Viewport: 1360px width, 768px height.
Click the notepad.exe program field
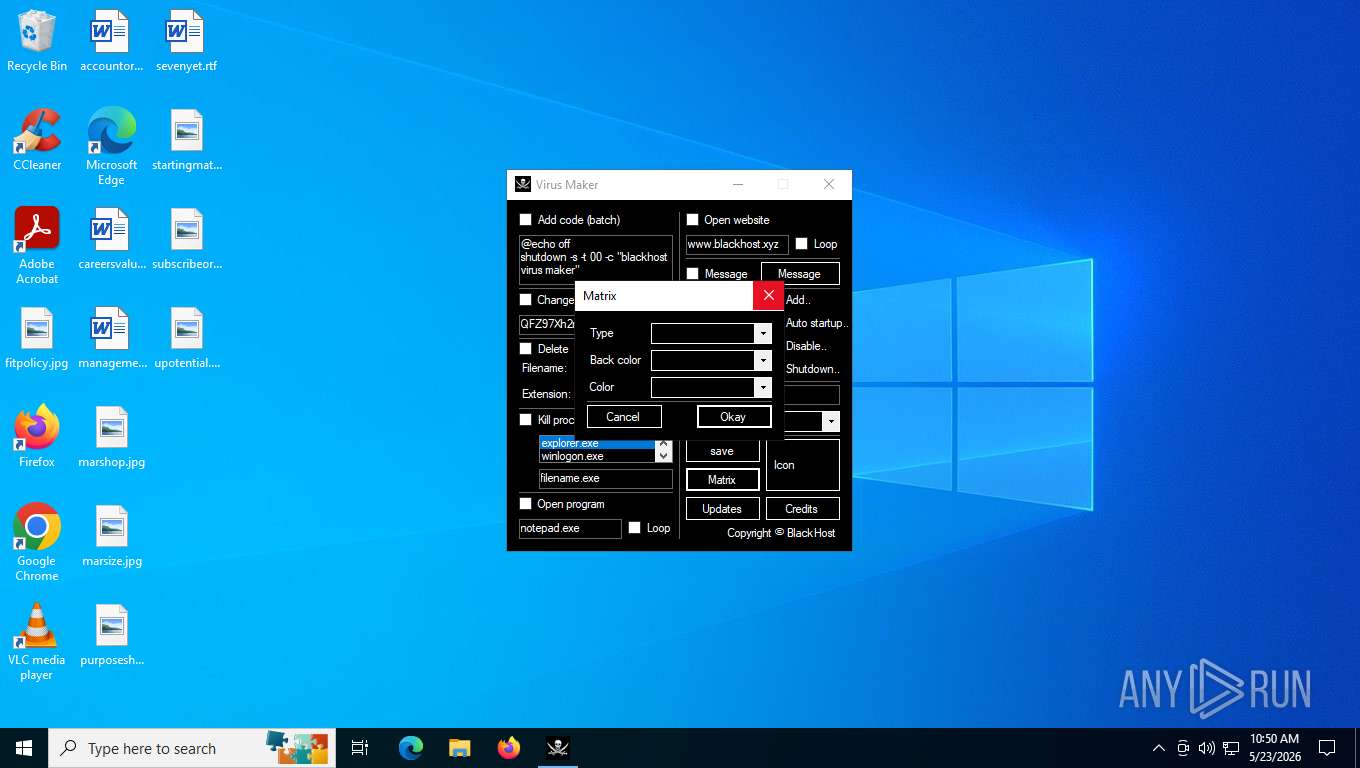(570, 528)
